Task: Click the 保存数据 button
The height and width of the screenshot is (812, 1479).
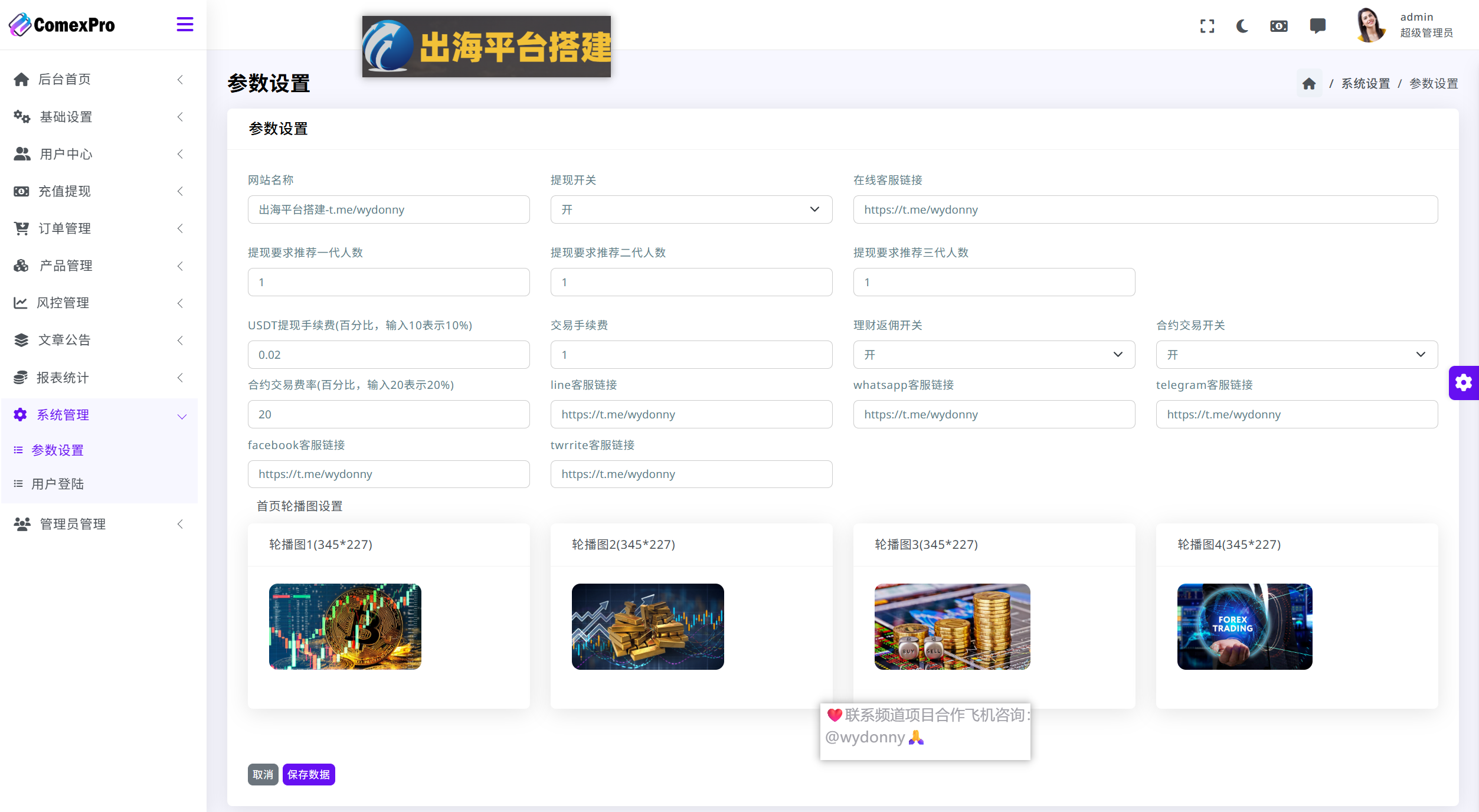Action: (x=309, y=775)
